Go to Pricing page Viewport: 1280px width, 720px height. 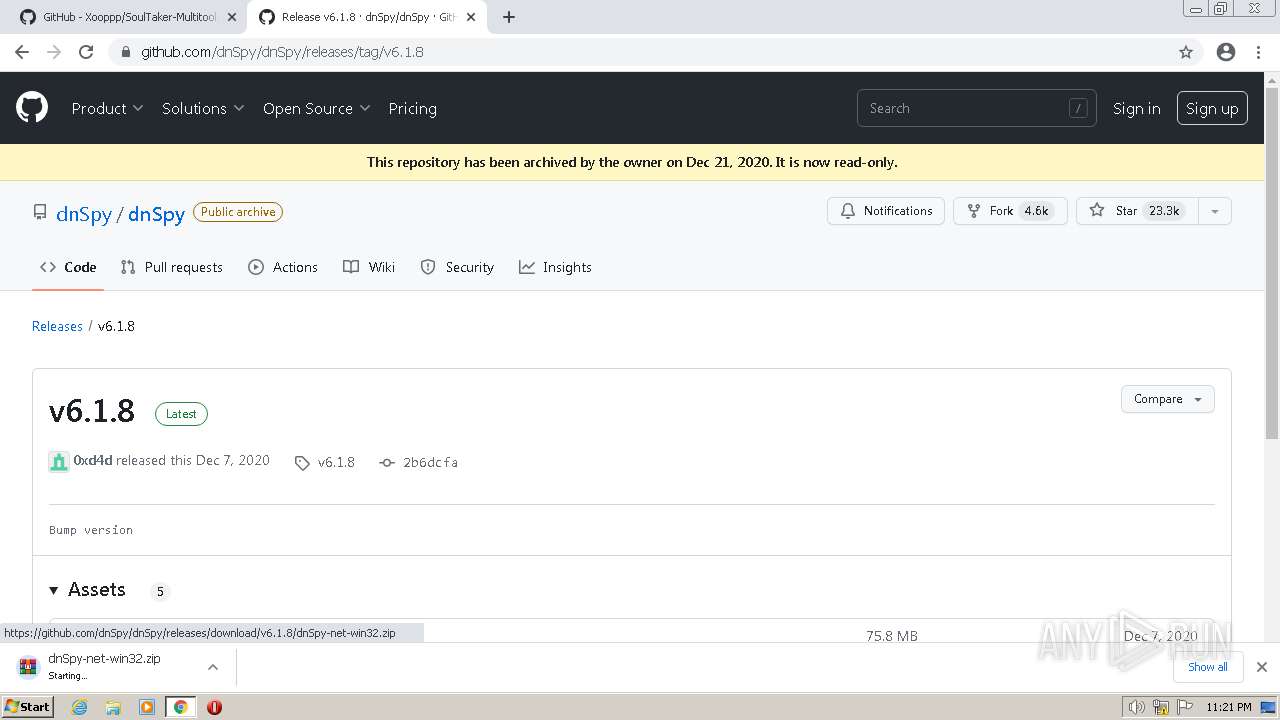click(412, 108)
